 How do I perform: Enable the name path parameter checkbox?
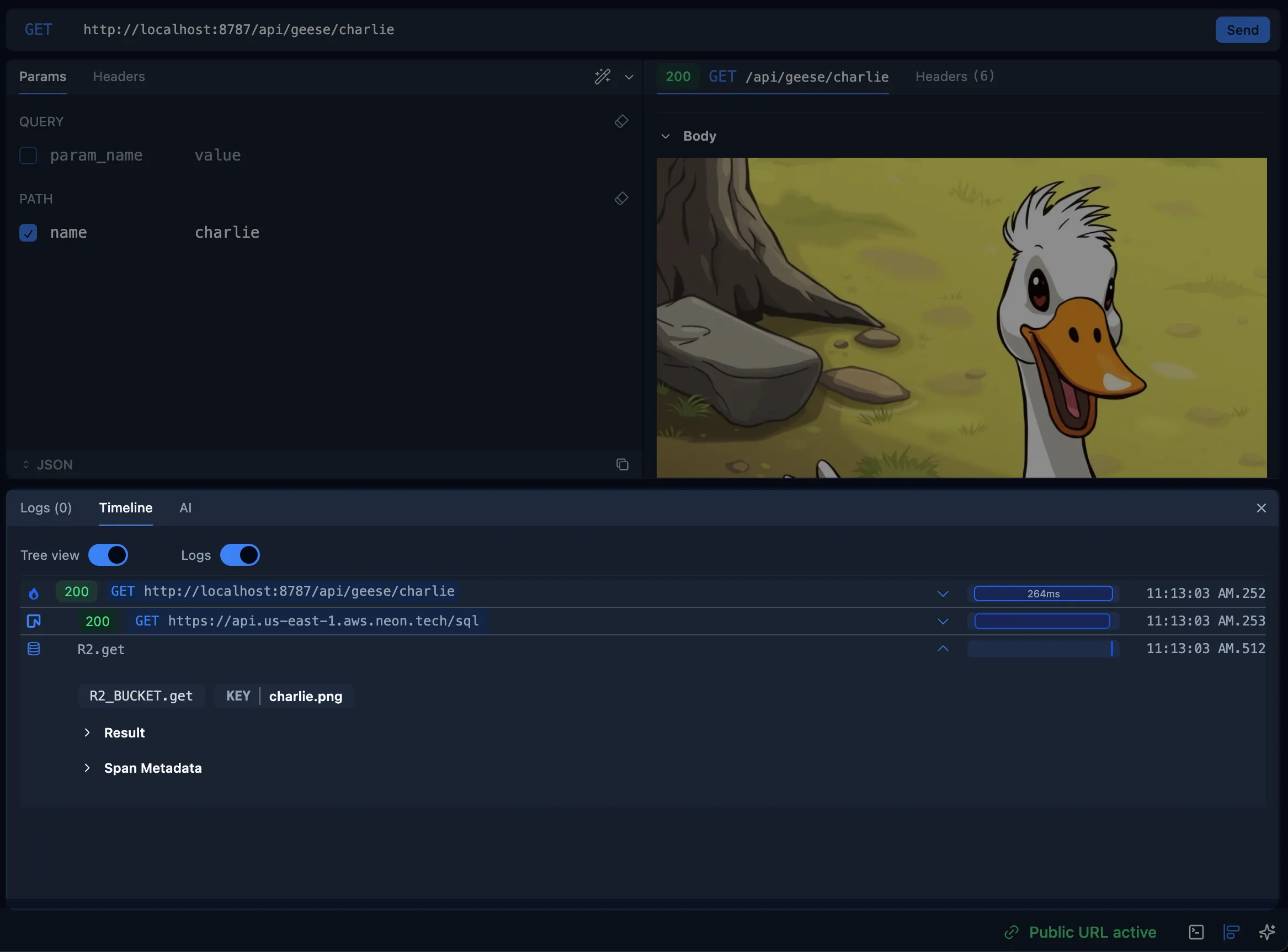tap(28, 232)
